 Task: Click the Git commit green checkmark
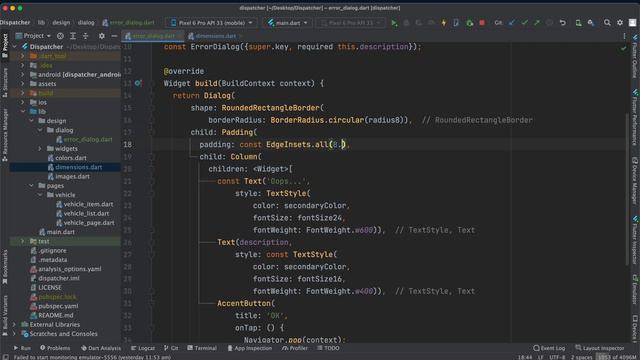pos(524,23)
